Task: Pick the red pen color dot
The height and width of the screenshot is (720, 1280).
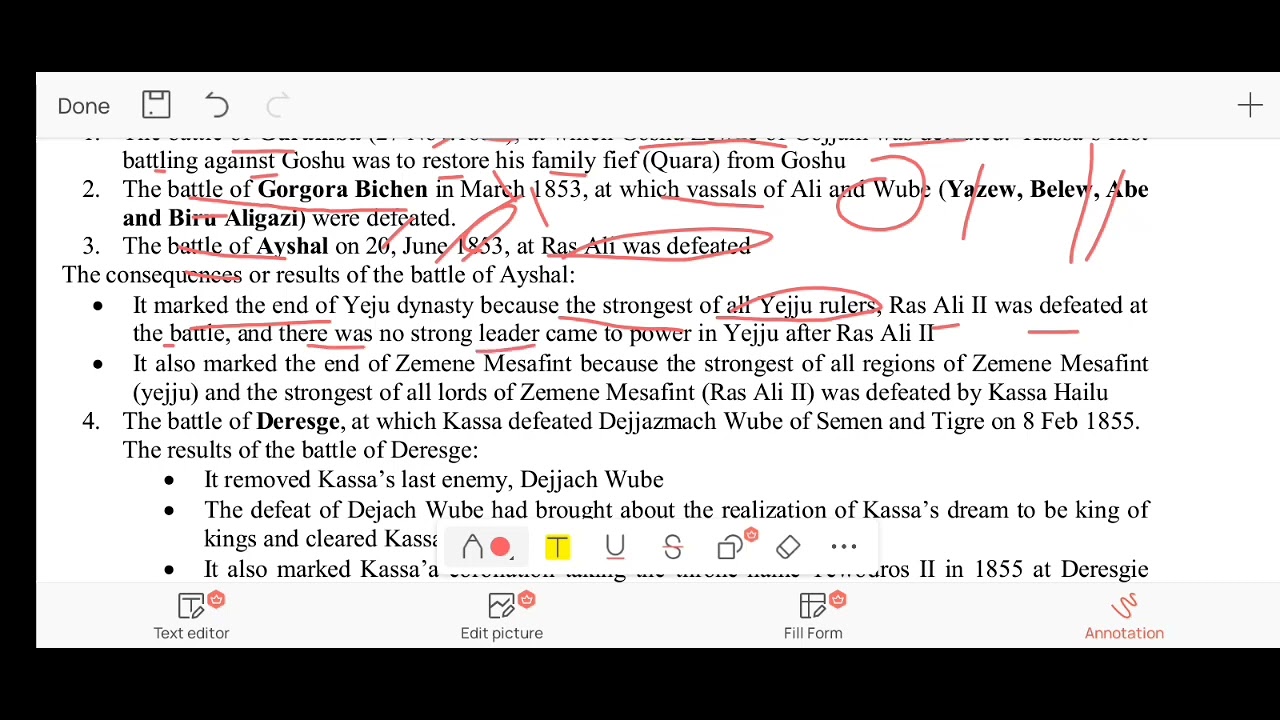Action: click(x=500, y=547)
